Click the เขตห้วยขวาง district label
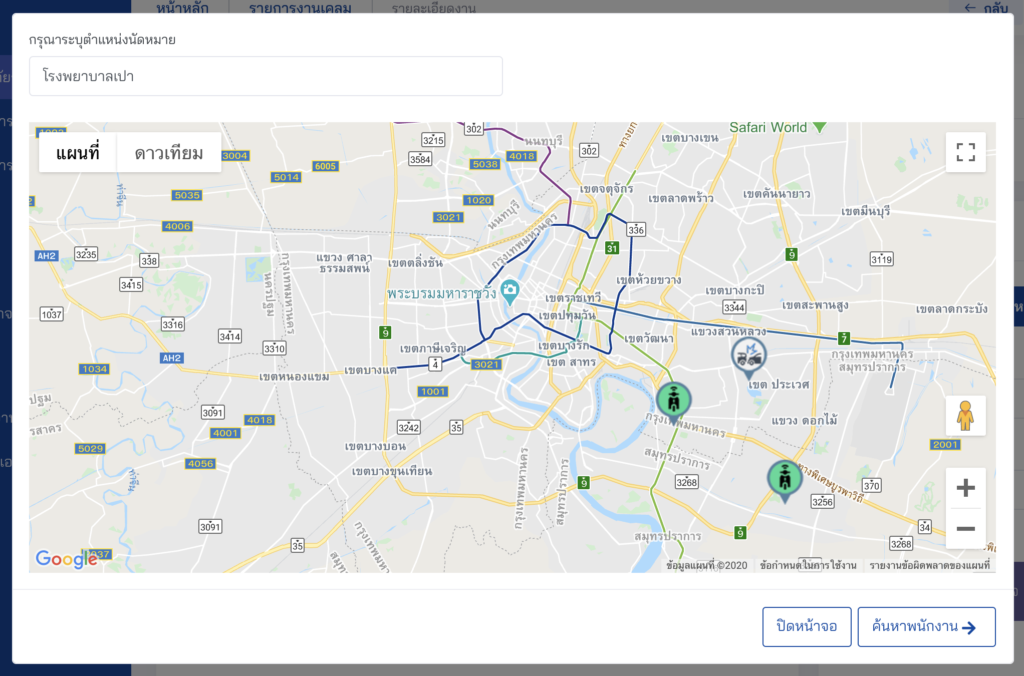The height and width of the screenshot is (676, 1024). 648,280
